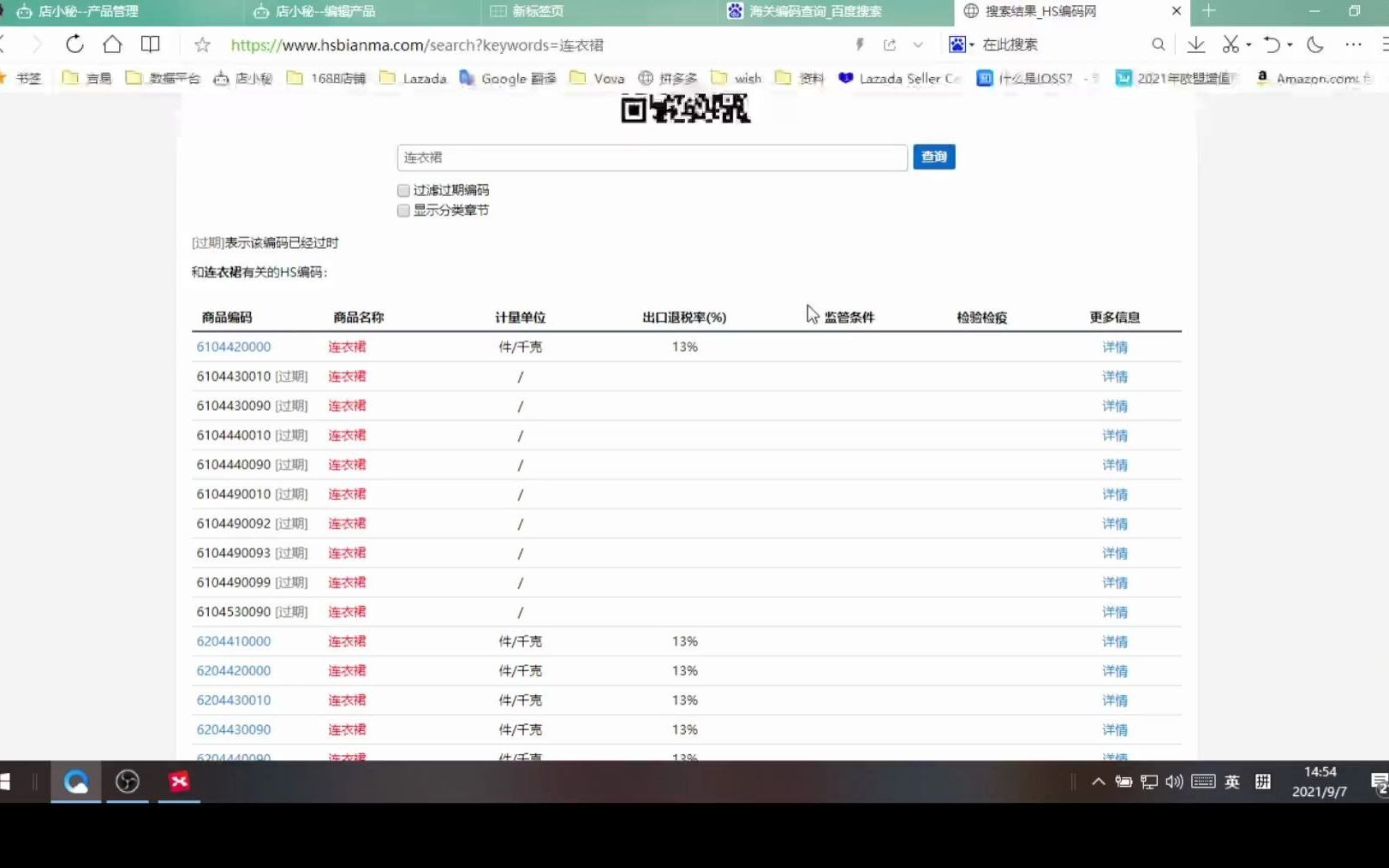Viewport: 1389px width, 868px height.
Task: Enable the 显示分类章节 checkbox
Action: [x=403, y=211]
